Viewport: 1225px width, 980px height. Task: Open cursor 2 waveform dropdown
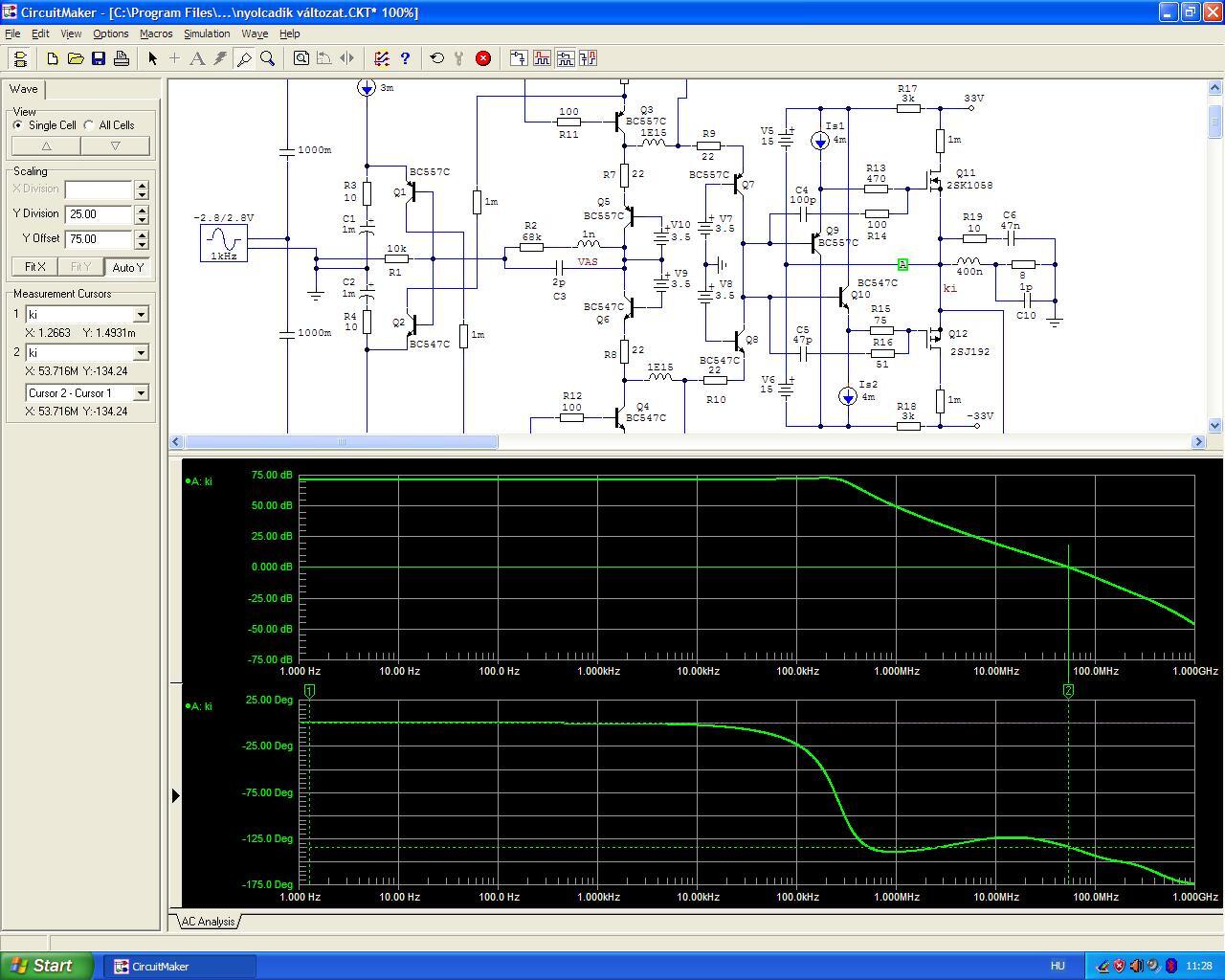[141, 353]
